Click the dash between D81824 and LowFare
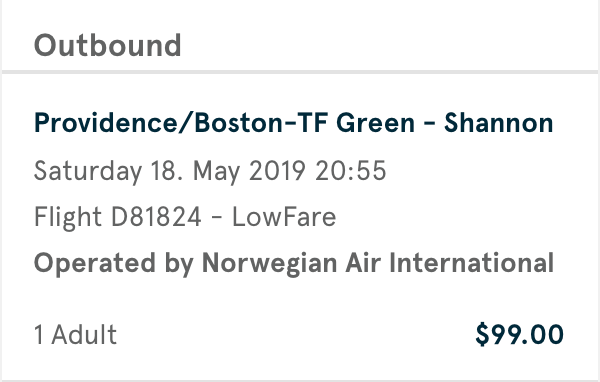Screen dimensions: 600x382 (217, 218)
